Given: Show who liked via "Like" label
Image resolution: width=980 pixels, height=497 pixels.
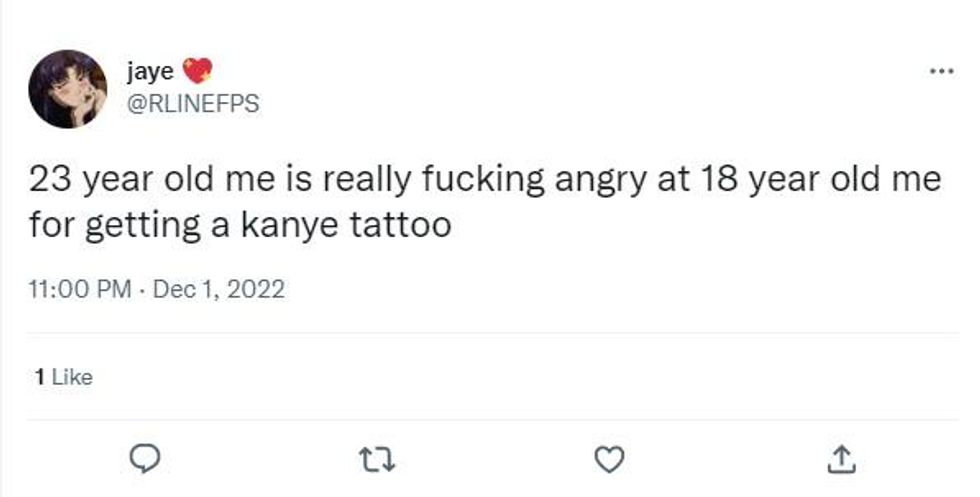Looking at the screenshot, I should pyautogui.click(x=71, y=377).
